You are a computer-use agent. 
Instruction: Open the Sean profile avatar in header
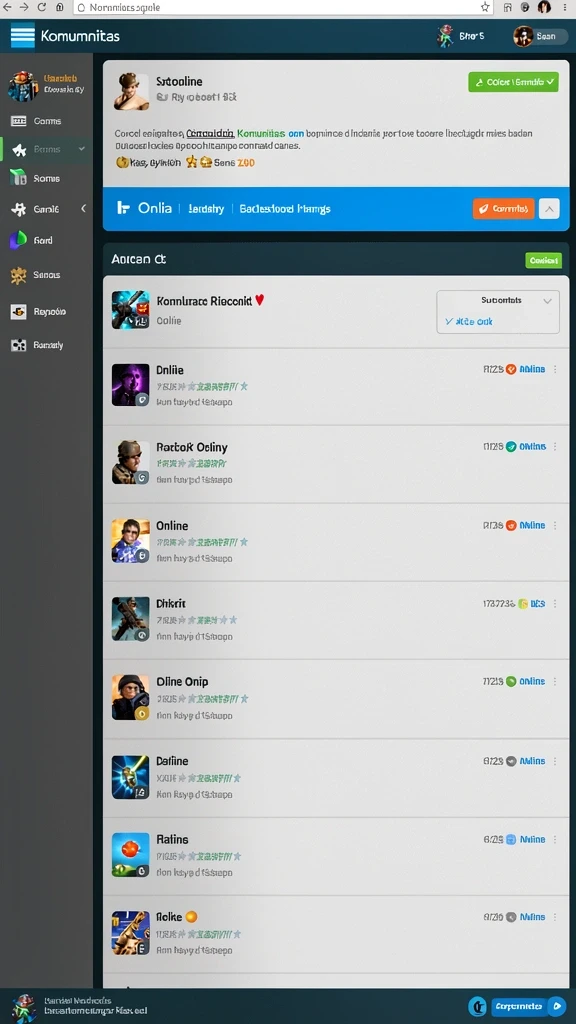[x=523, y=37]
